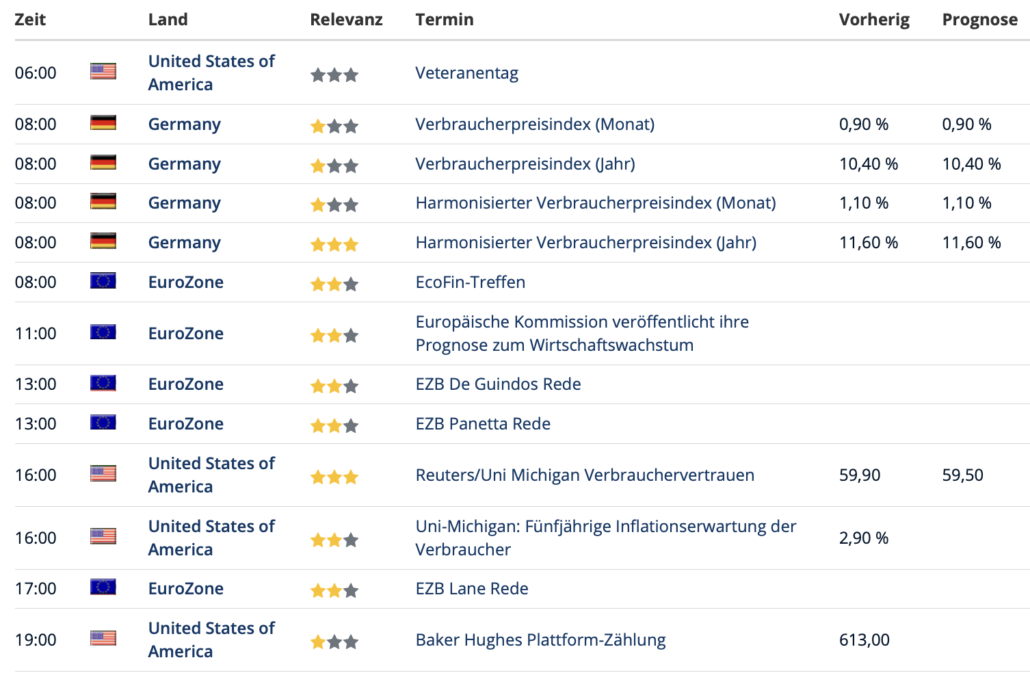Click the German flag beside Verbraucherpreisindex (Jahr)
The width and height of the screenshot is (1030, 673).
click(103, 162)
